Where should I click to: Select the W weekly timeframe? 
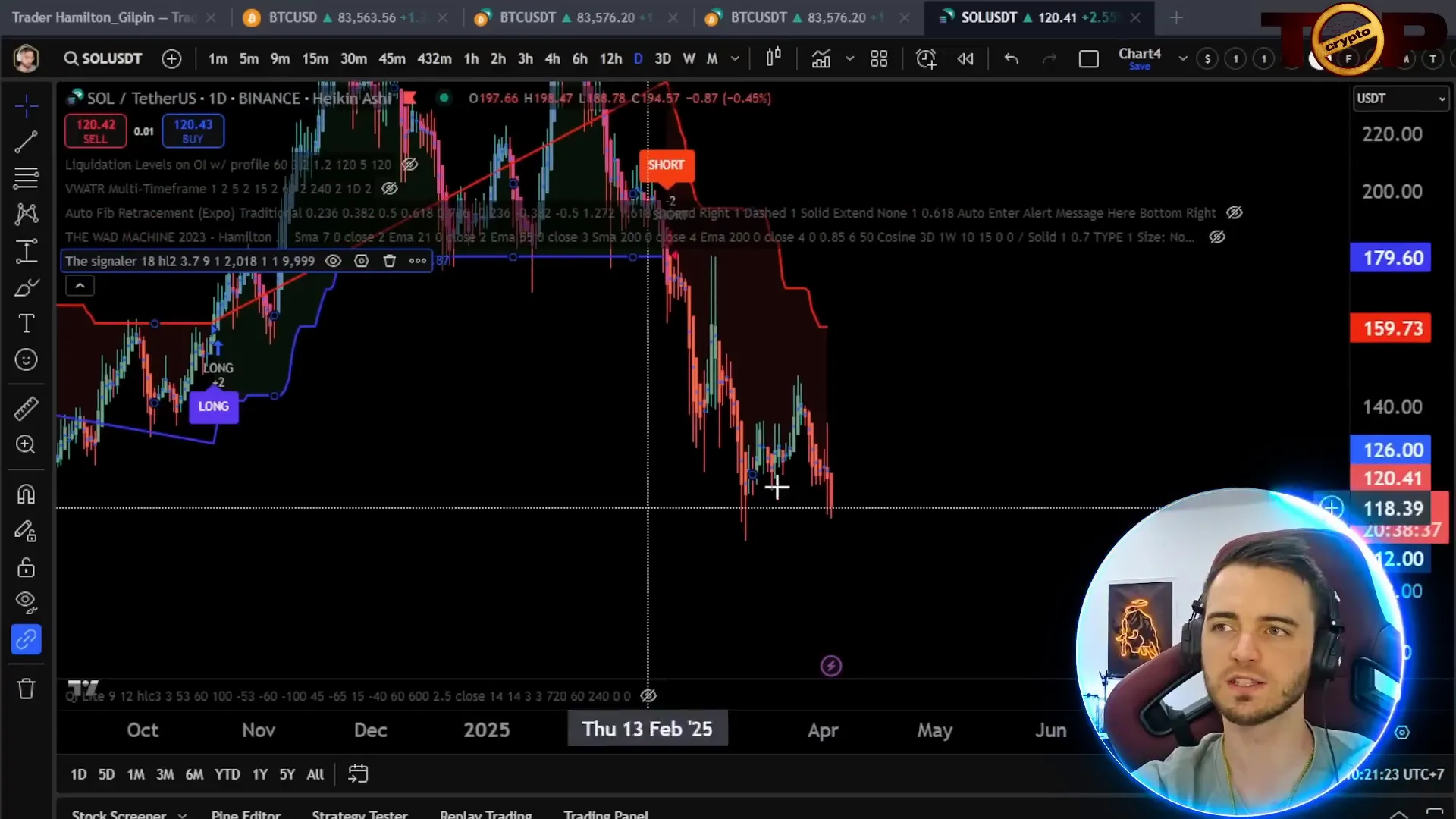(x=689, y=58)
